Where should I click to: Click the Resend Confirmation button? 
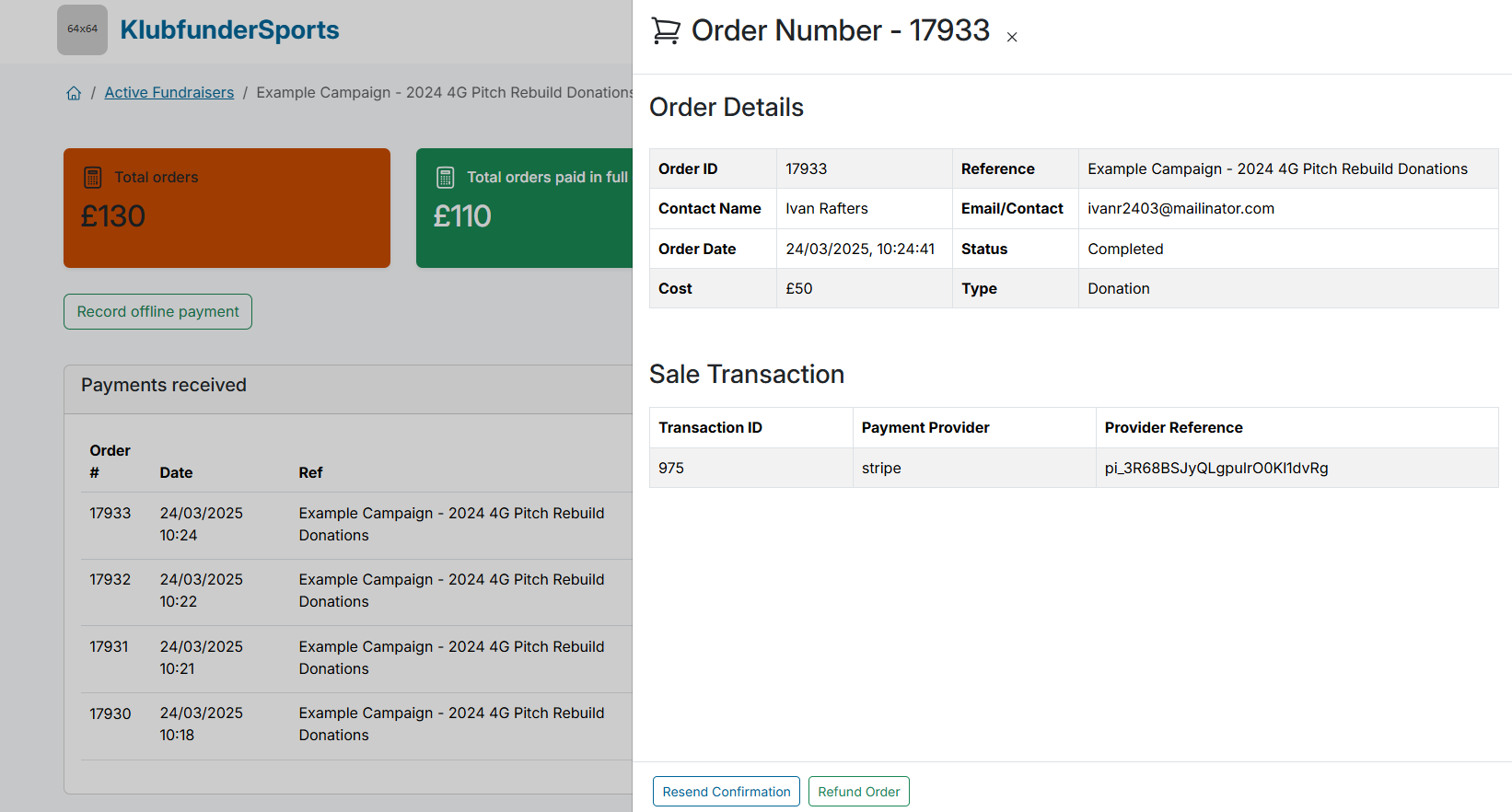tap(726, 792)
